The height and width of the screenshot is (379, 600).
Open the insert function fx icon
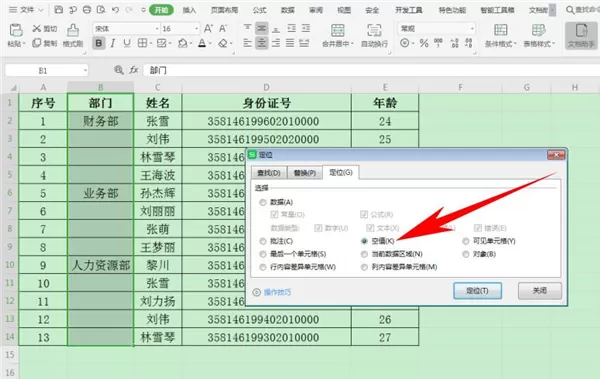[134, 70]
